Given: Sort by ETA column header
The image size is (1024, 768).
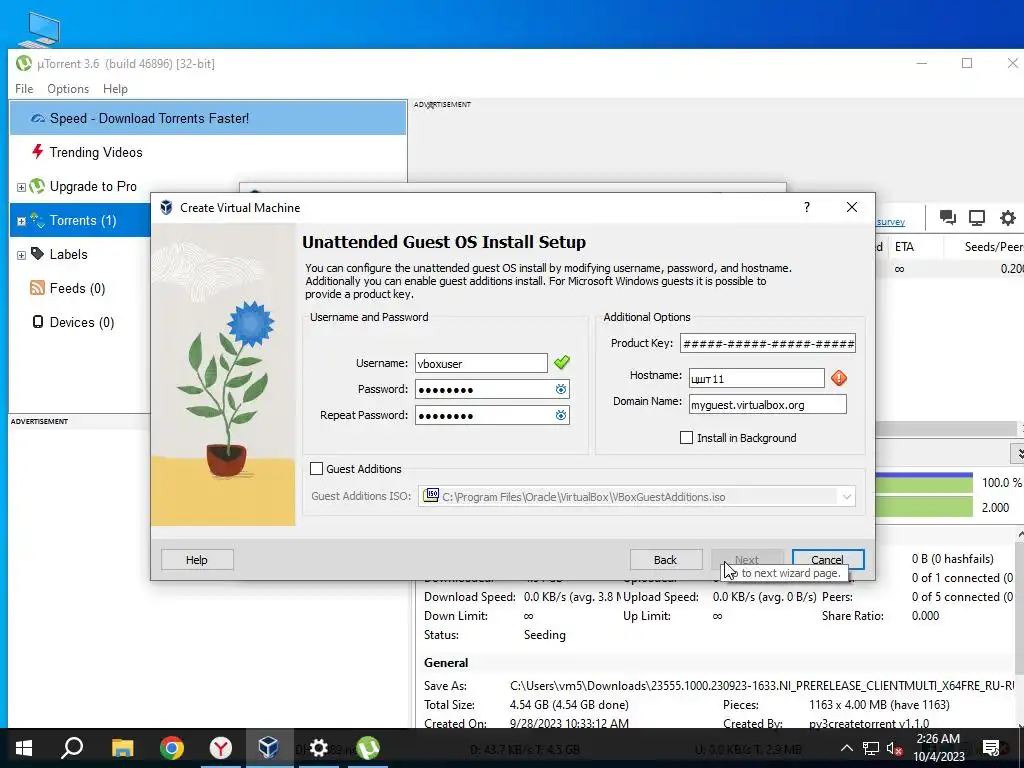Looking at the screenshot, I should (904, 247).
